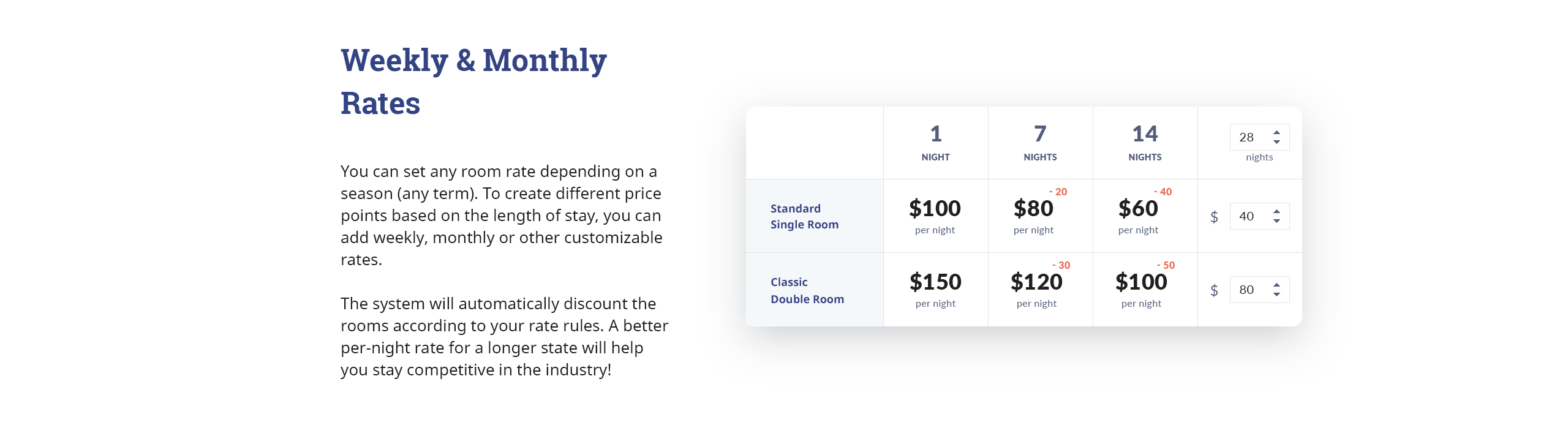Click the down arrow on the $40 price field
The image size is (1568, 447).
[x=1276, y=221]
